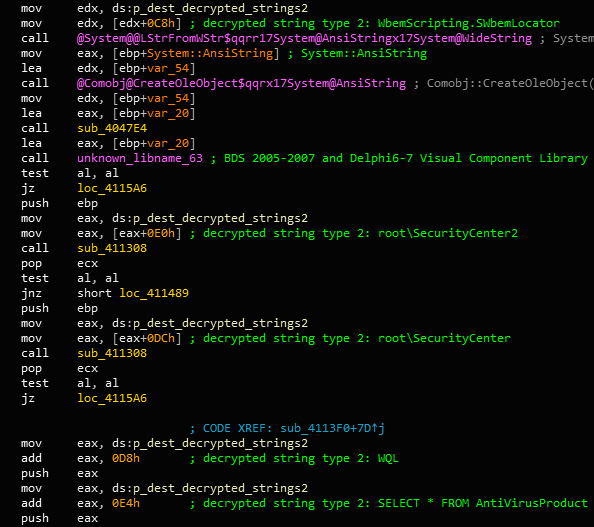The width and height of the screenshot is (594, 527).
Task: Select the 0E0h offset operand
Action: click(x=161, y=233)
